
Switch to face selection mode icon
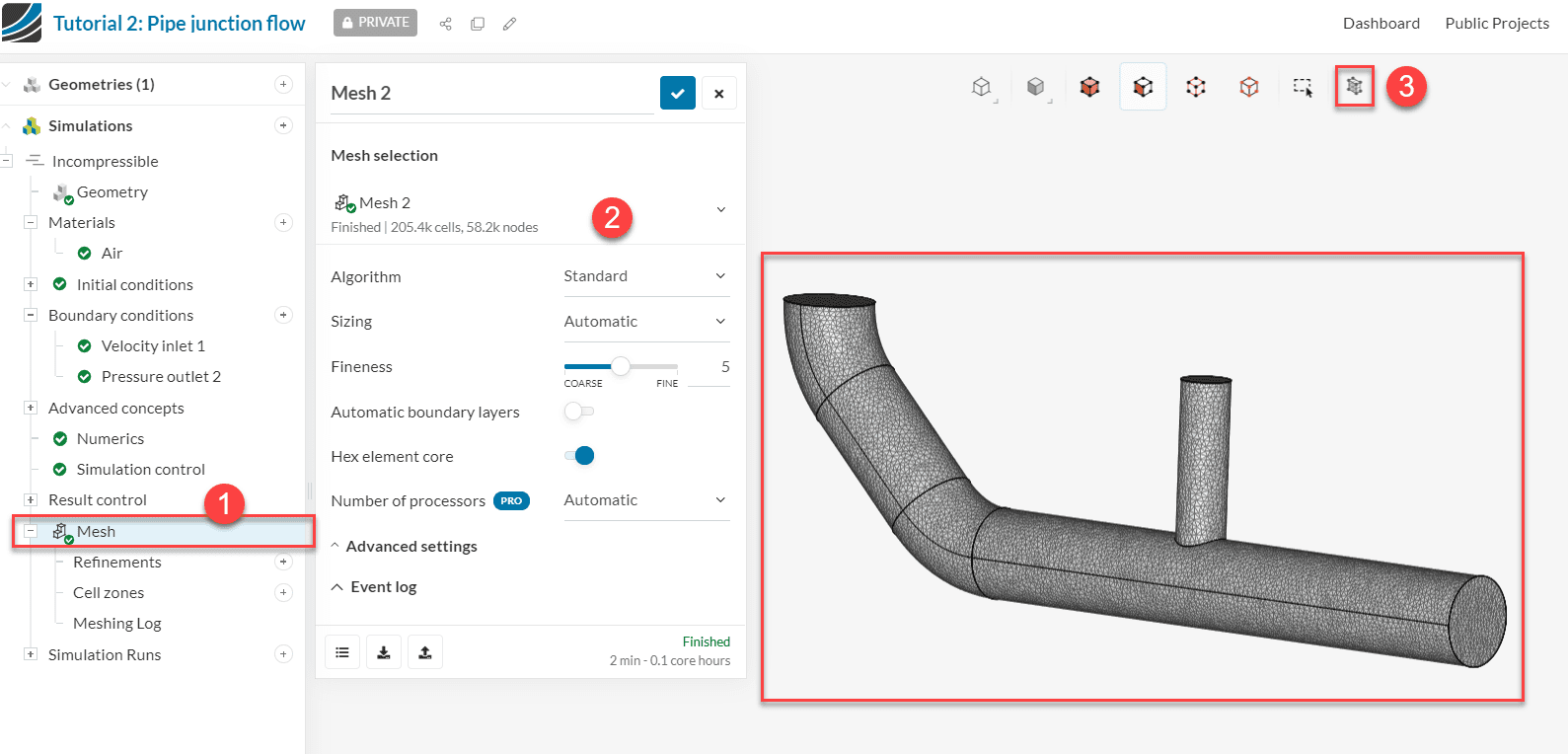[1143, 87]
